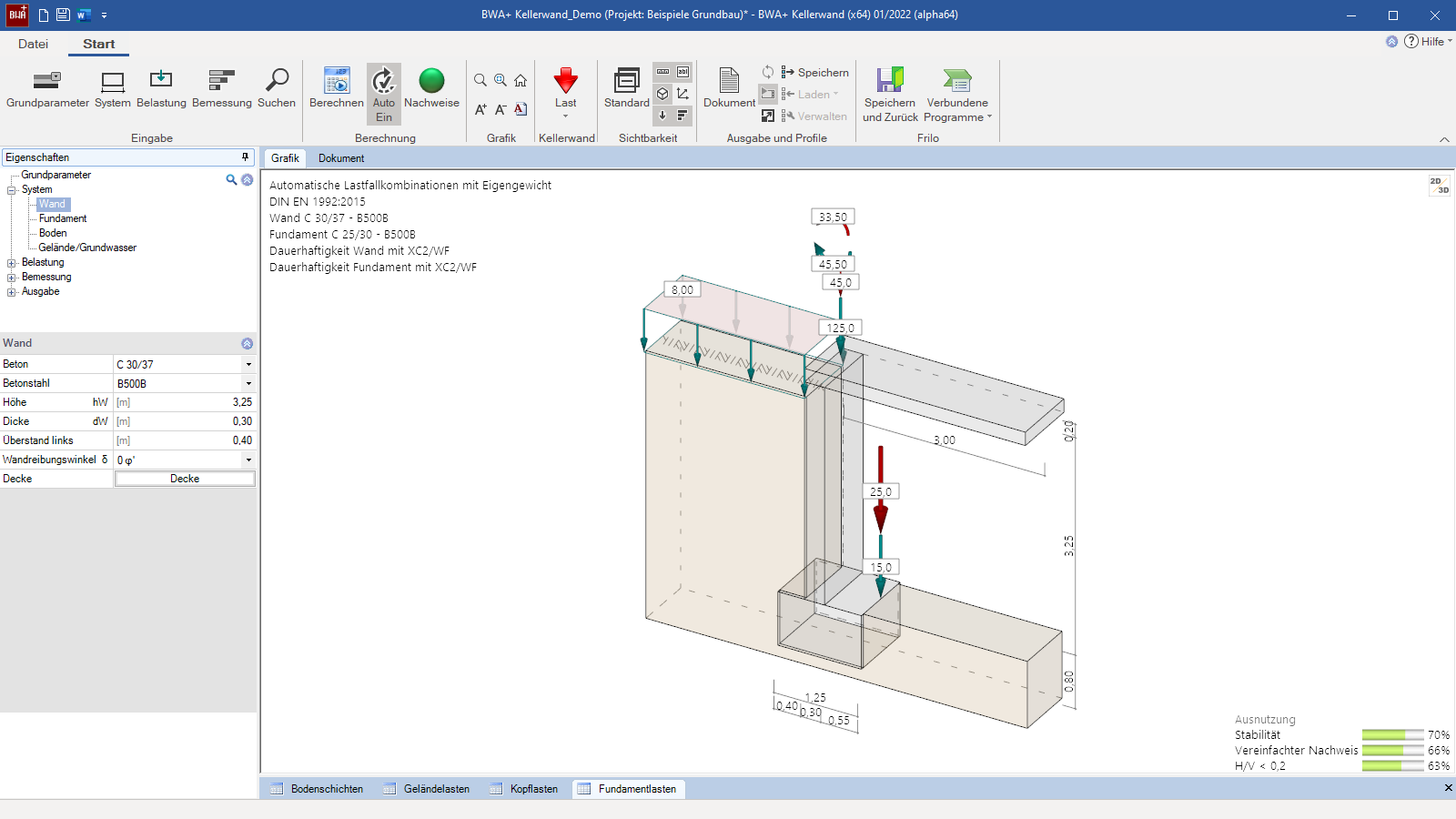Click Verwalten profiles button
This screenshot has width=1456, height=819.
click(814, 116)
